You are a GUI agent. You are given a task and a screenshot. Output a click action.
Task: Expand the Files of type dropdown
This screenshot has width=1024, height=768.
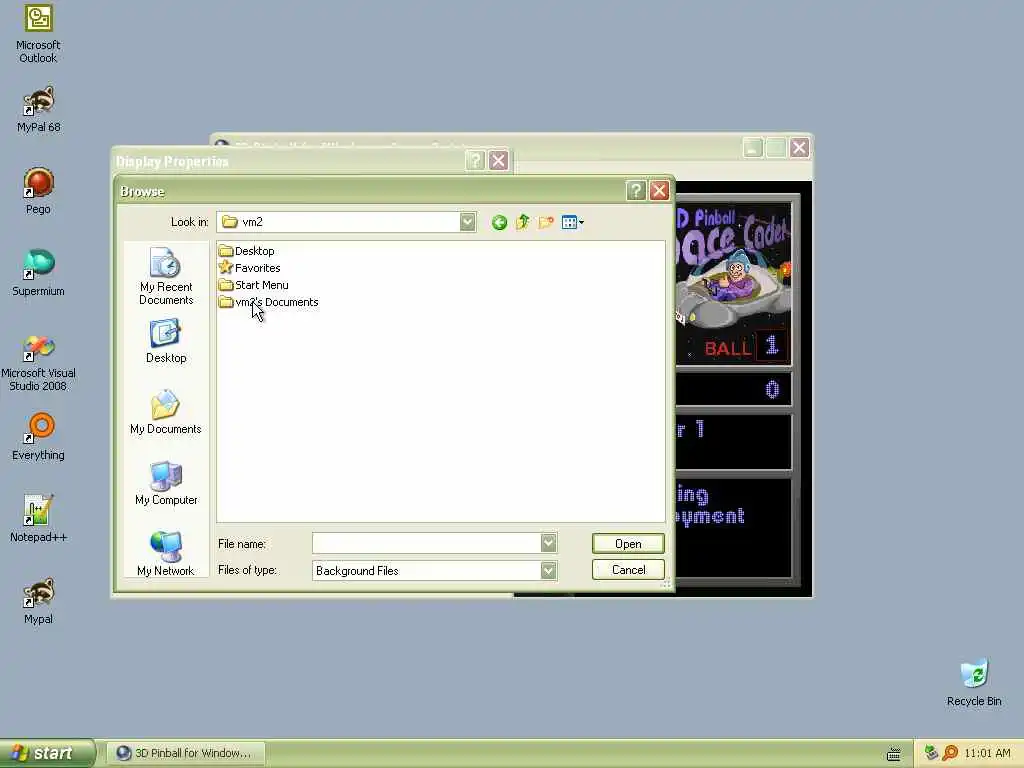[549, 570]
